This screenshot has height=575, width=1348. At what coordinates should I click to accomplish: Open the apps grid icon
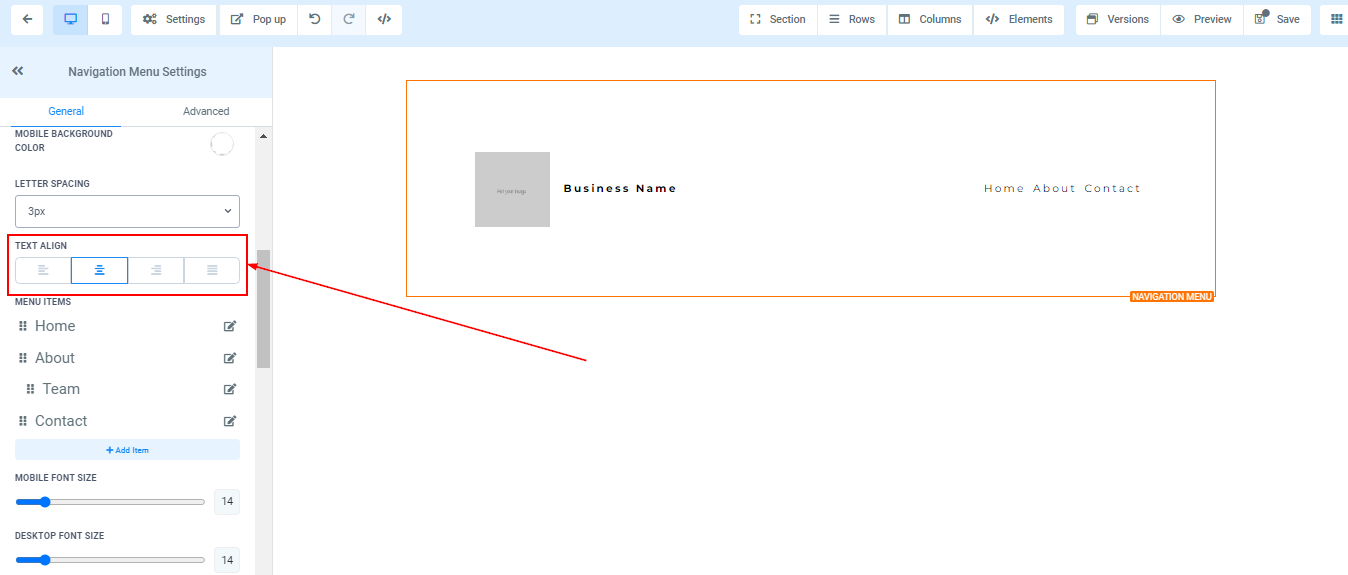click(1336, 19)
